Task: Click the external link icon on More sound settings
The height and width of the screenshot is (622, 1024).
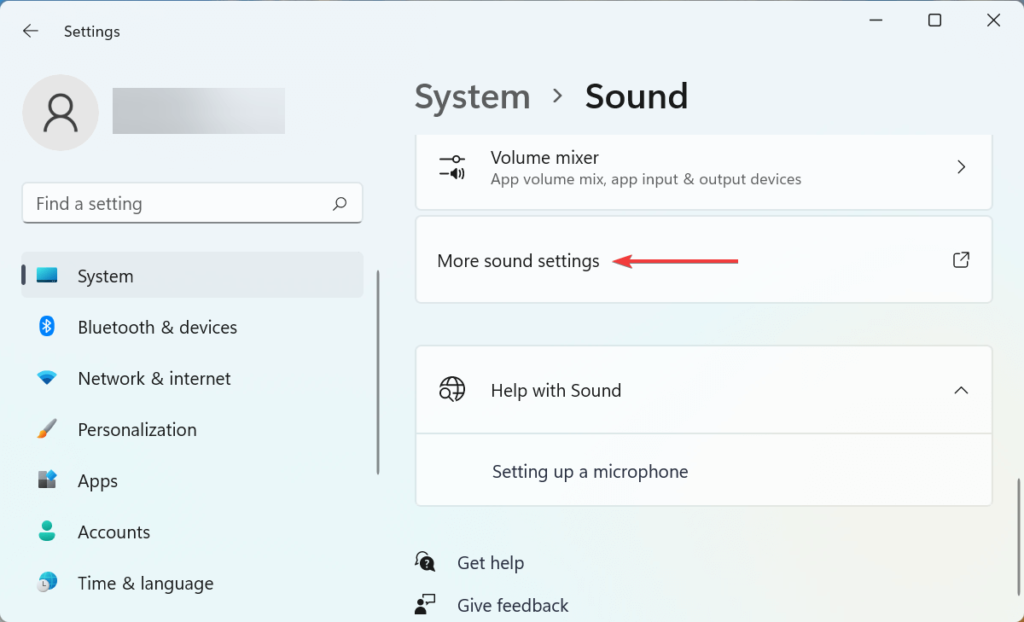Action: pos(960,259)
